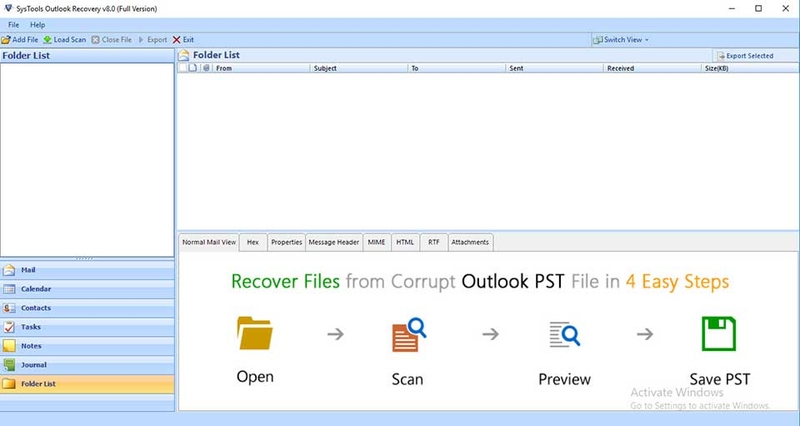Maximize the SysTools Outlook Recovery window
The height and width of the screenshot is (426, 800).
tap(759, 9)
